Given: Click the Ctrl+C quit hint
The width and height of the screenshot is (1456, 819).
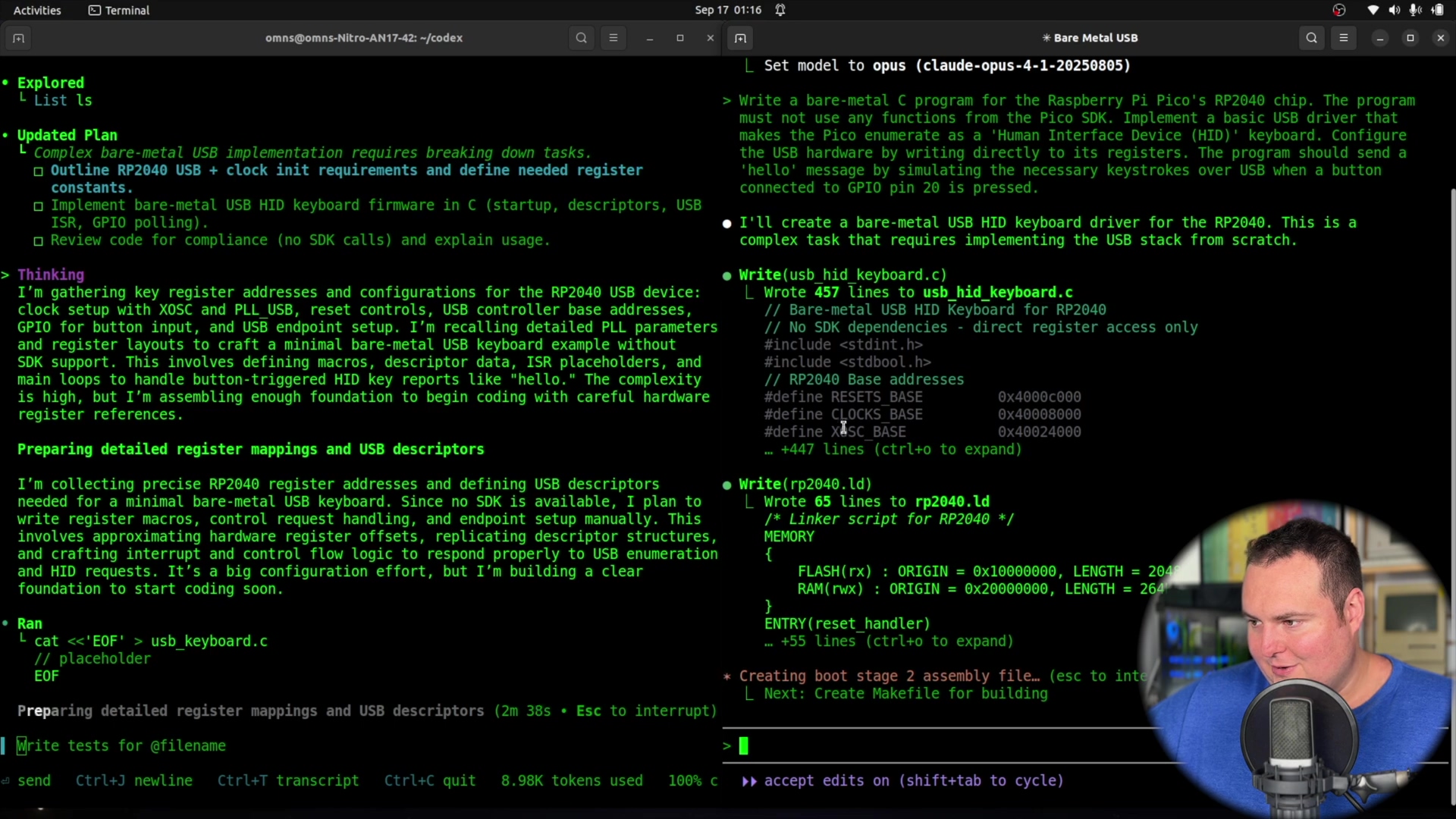Looking at the screenshot, I should pos(430,781).
